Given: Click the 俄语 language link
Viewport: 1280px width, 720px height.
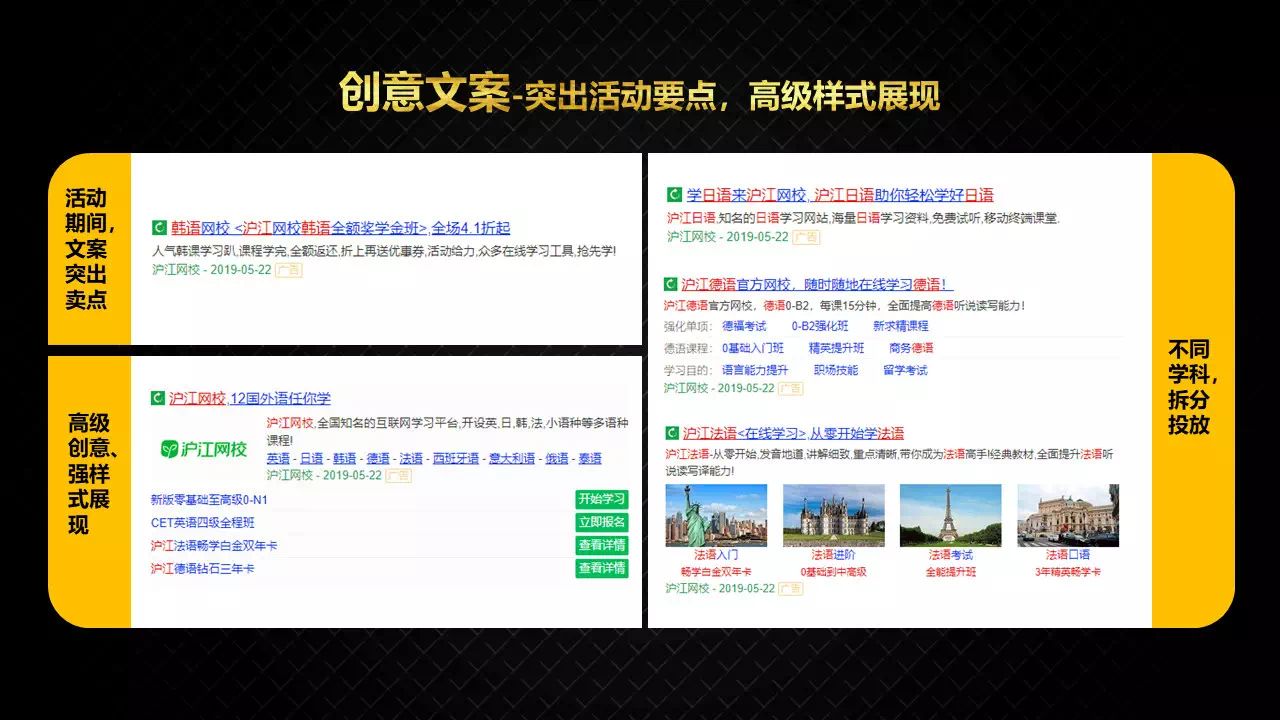Looking at the screenshot, I should click(x=557, y=459).
